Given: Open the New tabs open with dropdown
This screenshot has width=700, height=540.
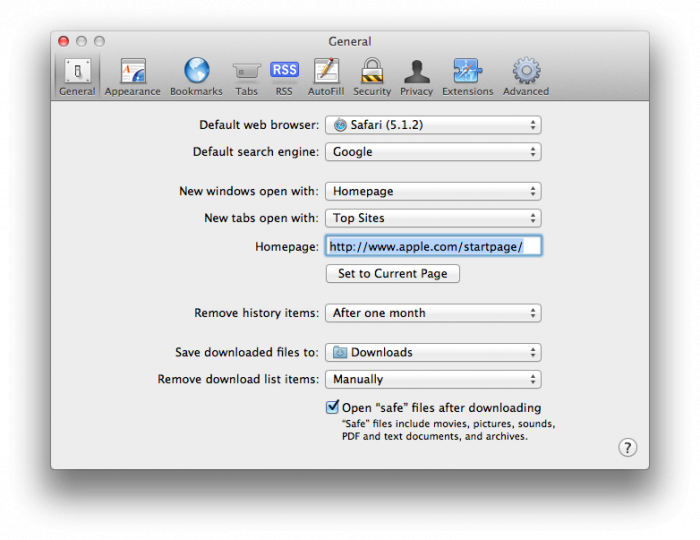Looking at the screenshot, I should [x=433, y=218].
